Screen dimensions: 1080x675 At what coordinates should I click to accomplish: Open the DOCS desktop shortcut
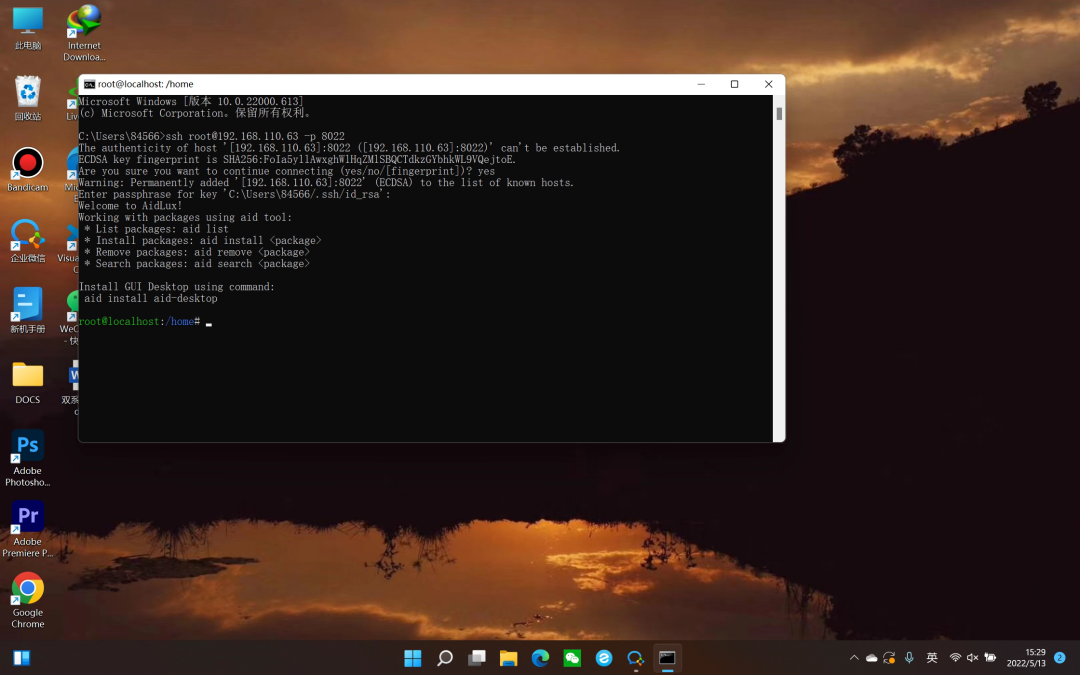(27, 376)
